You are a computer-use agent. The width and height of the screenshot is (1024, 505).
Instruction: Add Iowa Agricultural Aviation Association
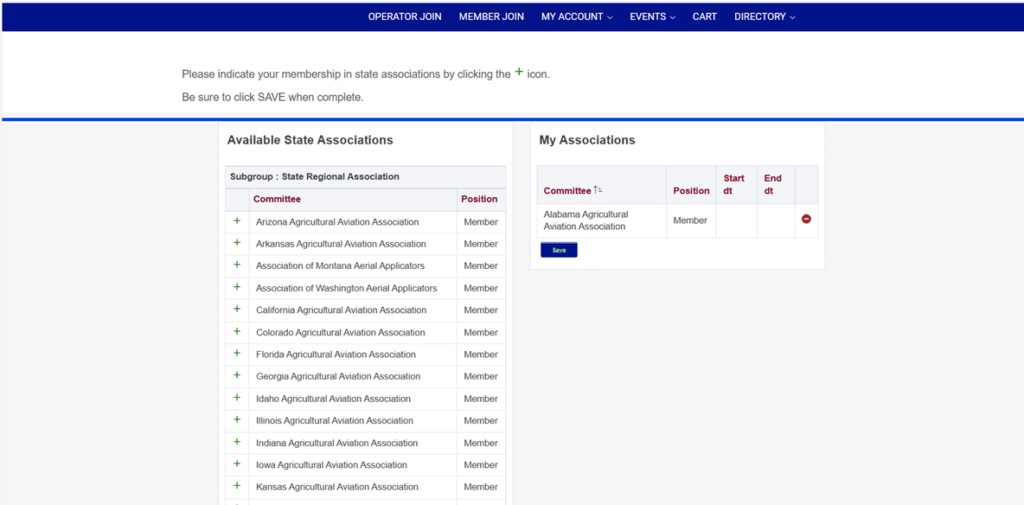[237, 464]
